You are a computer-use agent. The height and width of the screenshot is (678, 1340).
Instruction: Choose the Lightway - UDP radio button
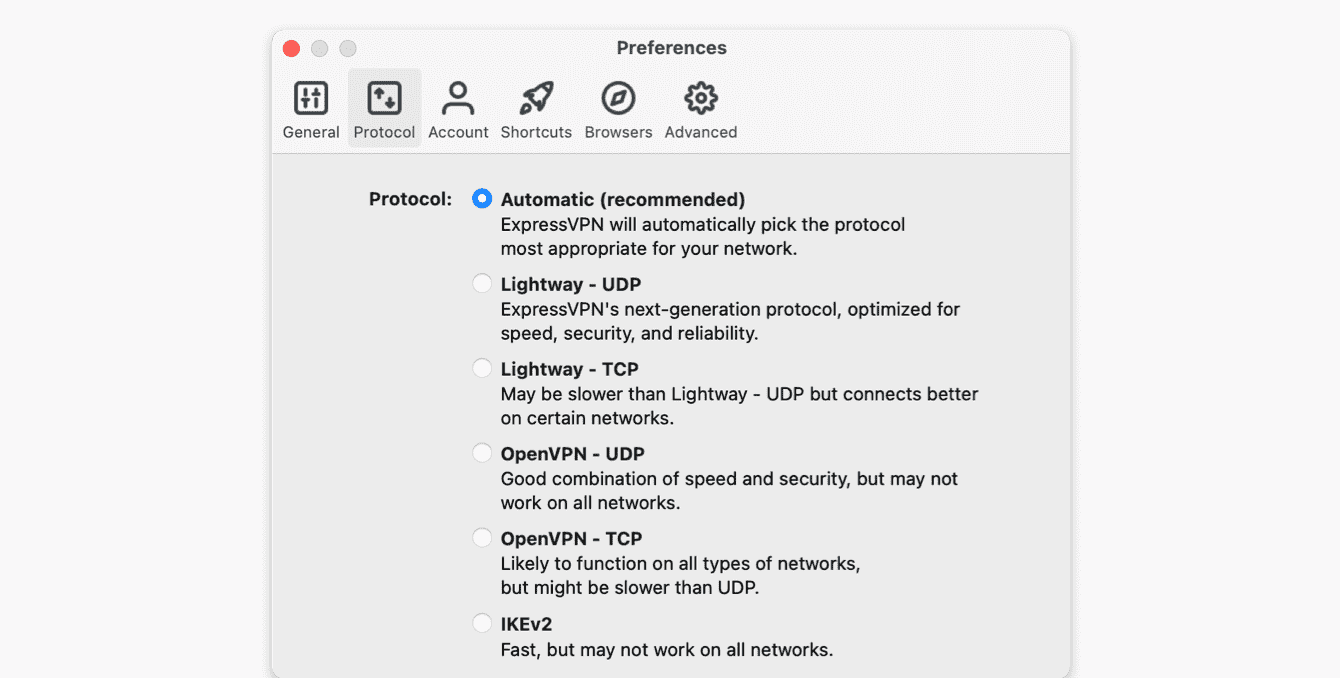coord(482,284)
